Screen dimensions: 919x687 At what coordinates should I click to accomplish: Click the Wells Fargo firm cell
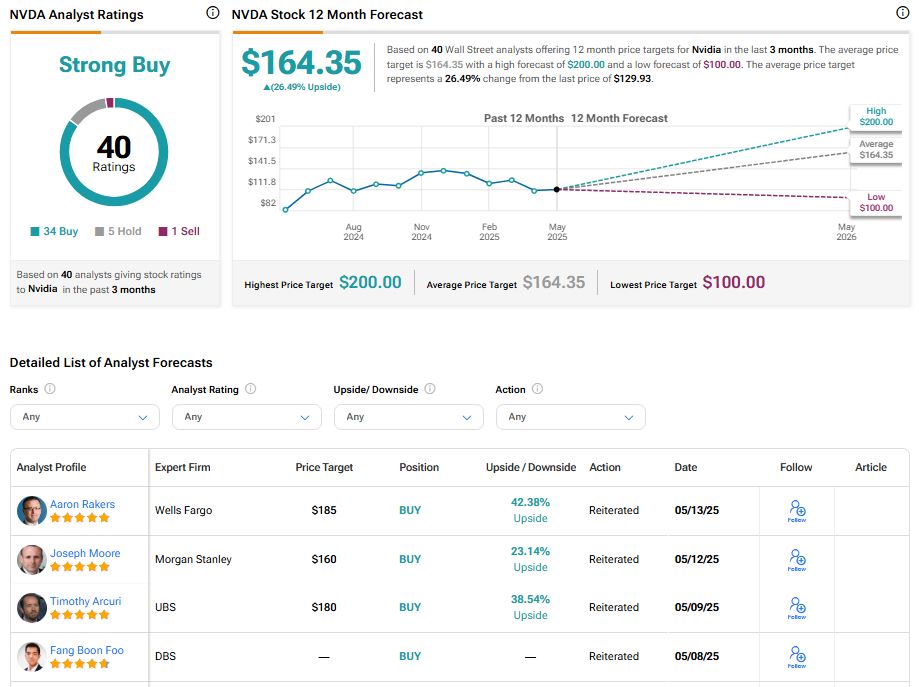(183, 511)
